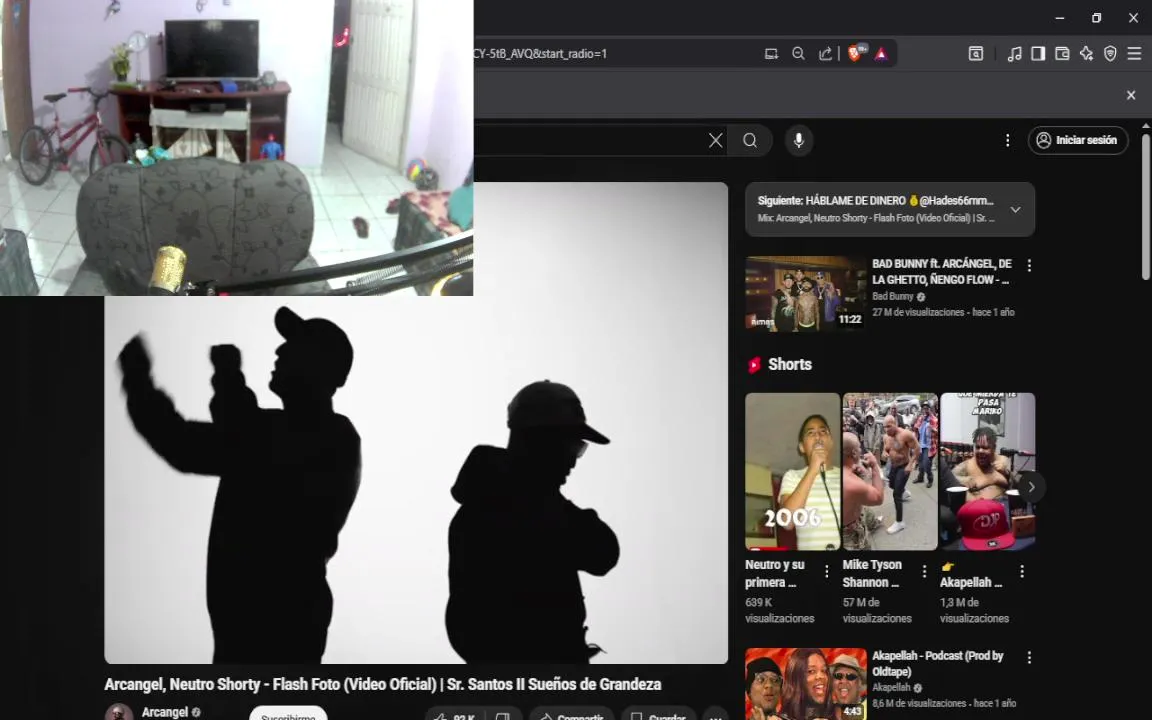This screenshot has height=720, width=1152.
Task: Open the Mike Tyson Shannon short title
Action: 872,573
